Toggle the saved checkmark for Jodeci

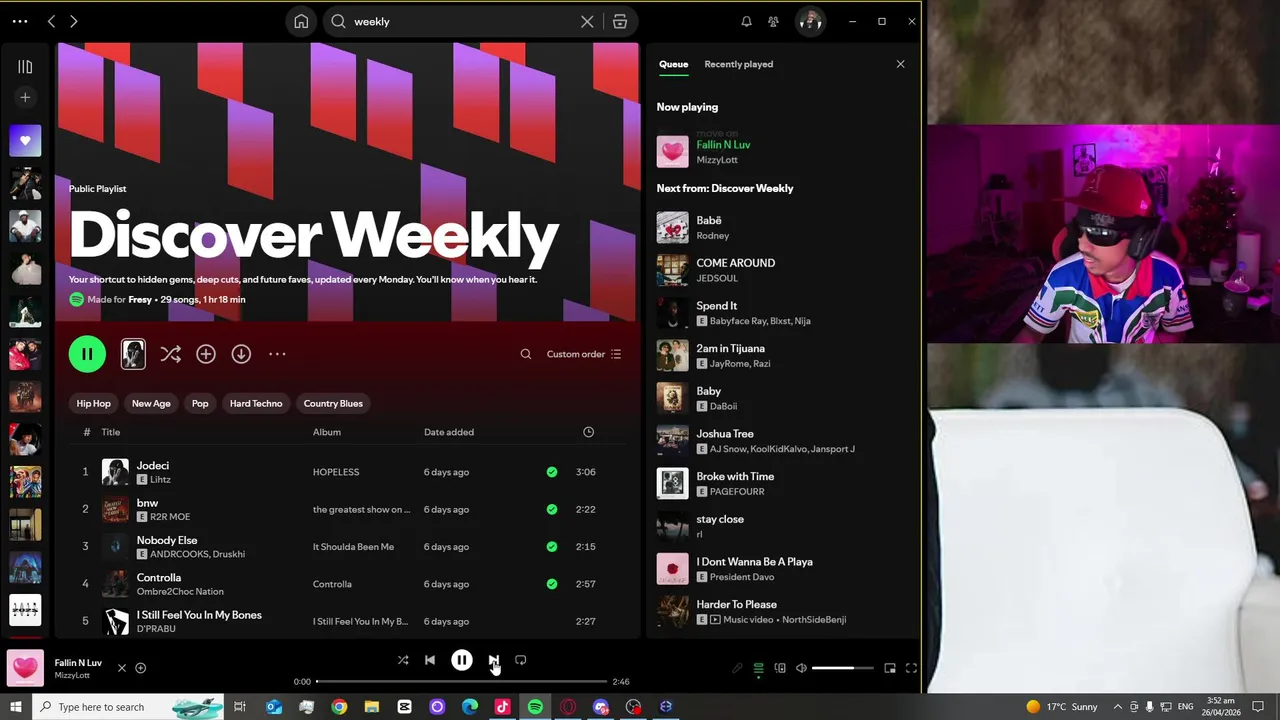pyautogui.click(x=552, y=472)
